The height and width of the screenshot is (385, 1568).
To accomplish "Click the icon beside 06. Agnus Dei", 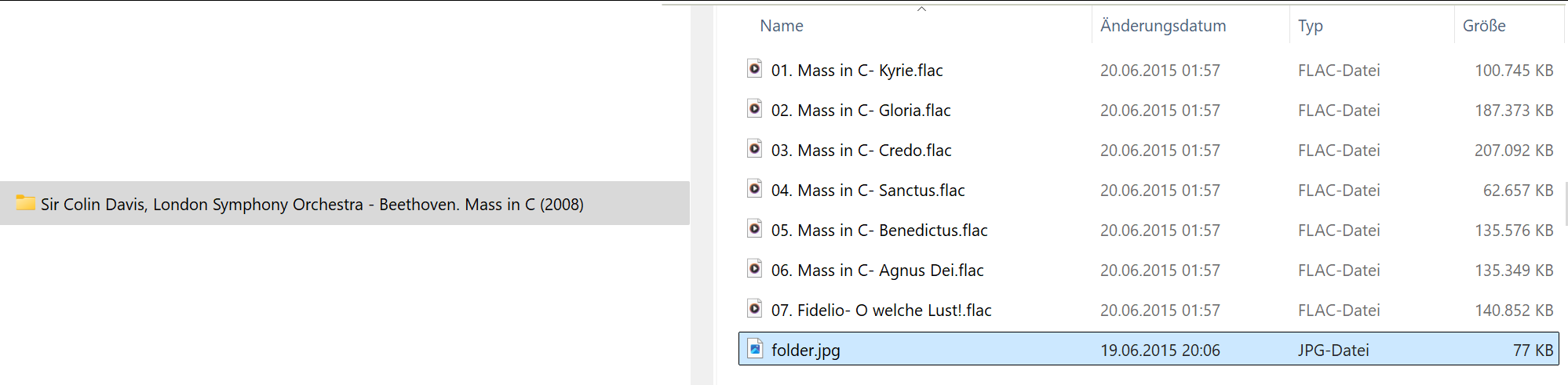I will coord(754,269).
